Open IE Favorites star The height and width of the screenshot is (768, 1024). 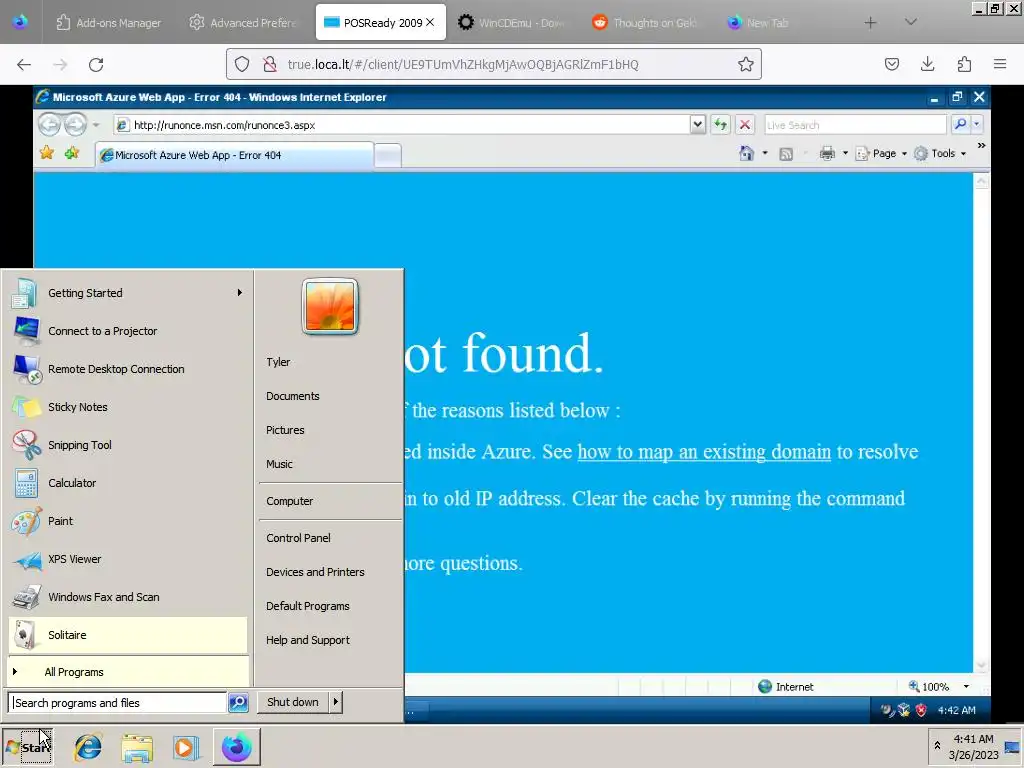tap(47, 153)
